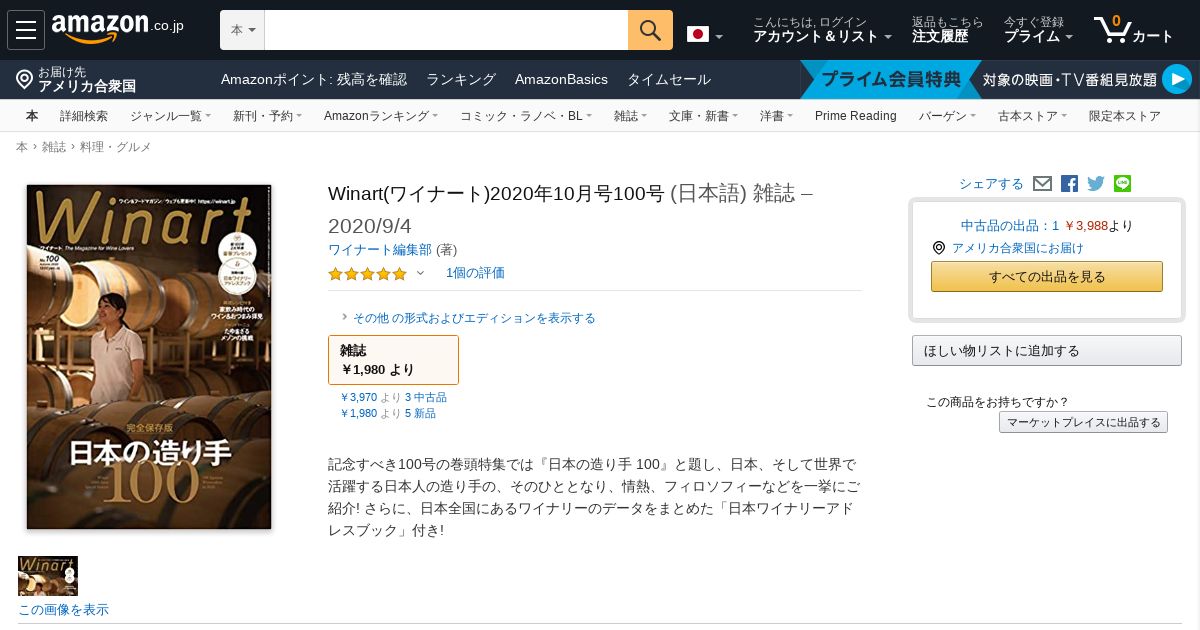The height and width of the screenshot is (630, 1200).
Task: Share via the email envelope icon
Action: 1042,184
